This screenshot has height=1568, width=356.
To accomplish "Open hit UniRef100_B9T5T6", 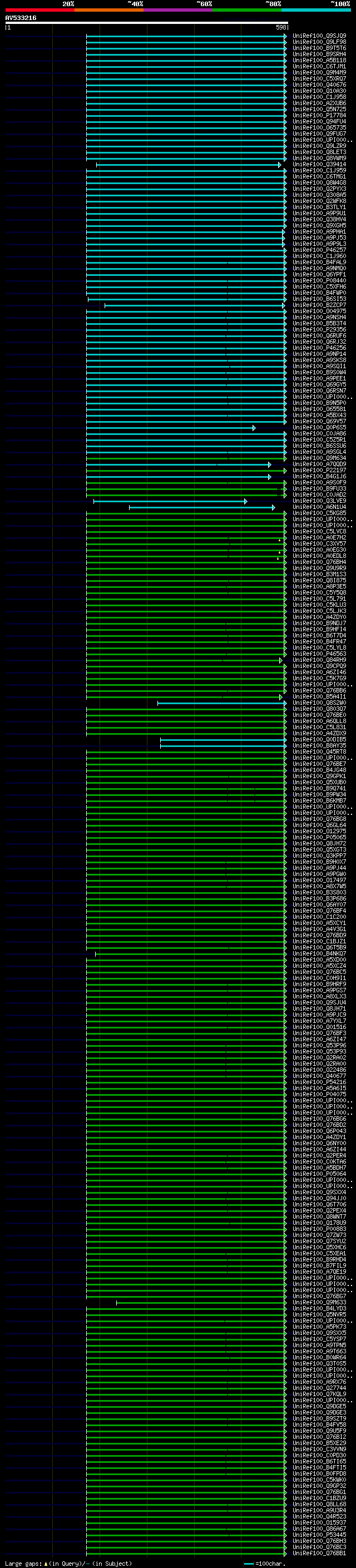I will (319, 48).
